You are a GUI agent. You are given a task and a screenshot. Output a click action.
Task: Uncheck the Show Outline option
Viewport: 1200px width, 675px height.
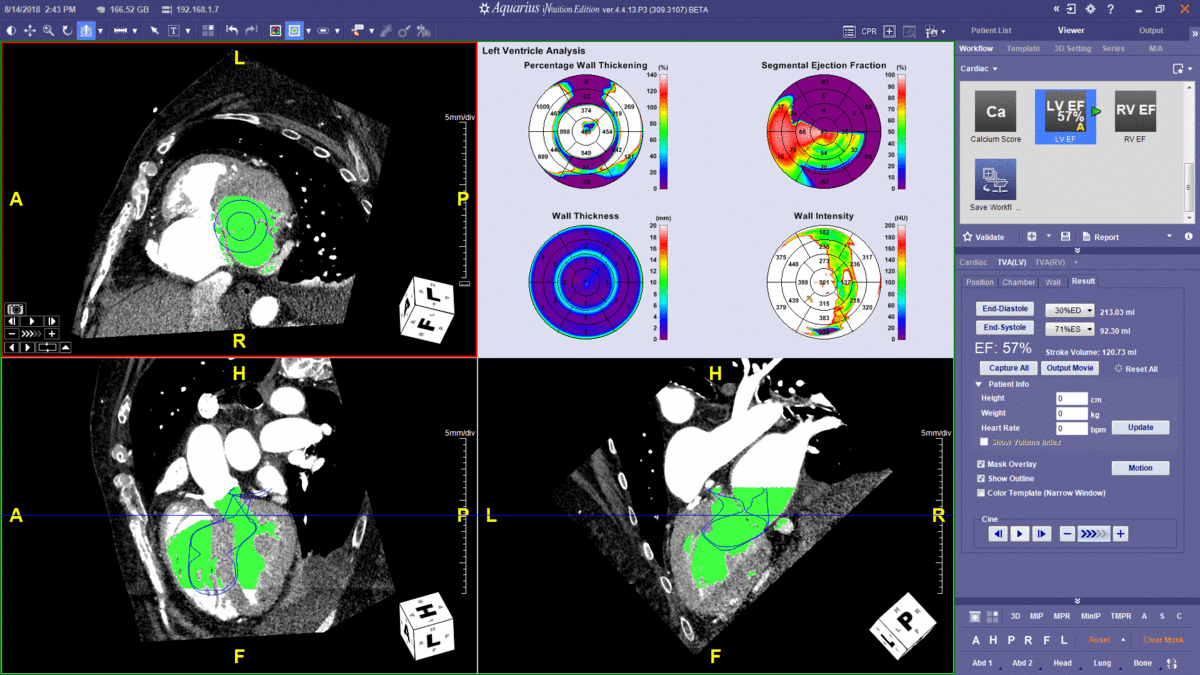click(980, 478)
